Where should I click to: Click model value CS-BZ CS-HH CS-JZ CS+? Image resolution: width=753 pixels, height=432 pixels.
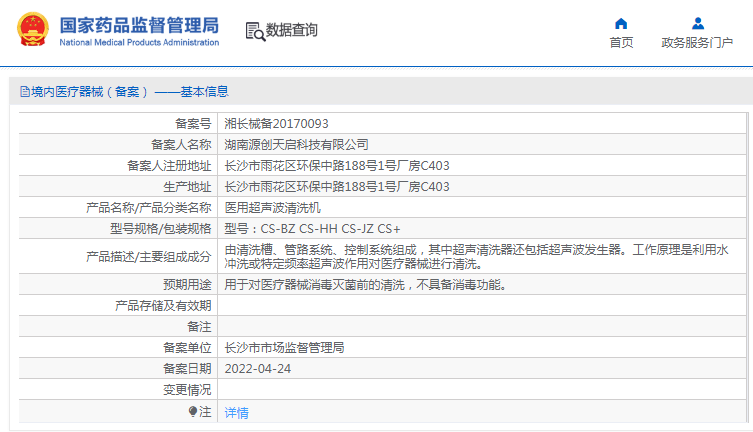click(330, 229)
